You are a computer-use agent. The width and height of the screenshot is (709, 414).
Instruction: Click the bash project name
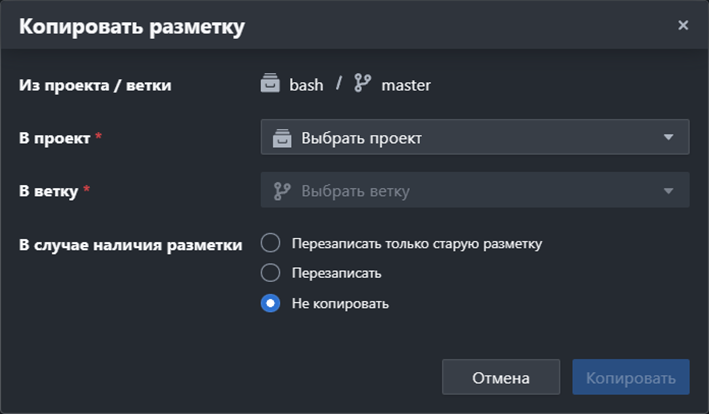[306, 85]
